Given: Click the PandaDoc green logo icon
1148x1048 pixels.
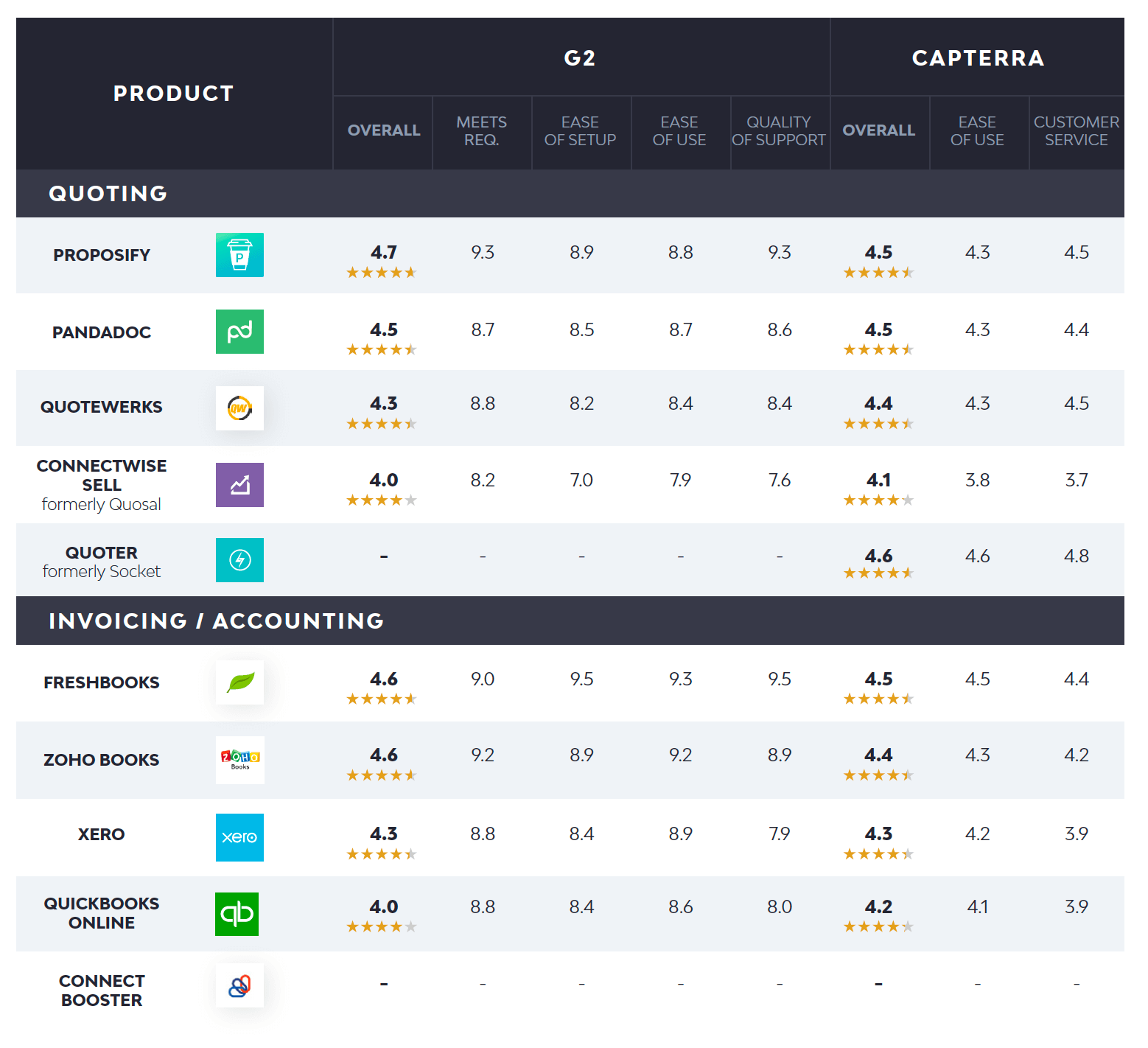Looking at the screenshot, I should [239, 332].
